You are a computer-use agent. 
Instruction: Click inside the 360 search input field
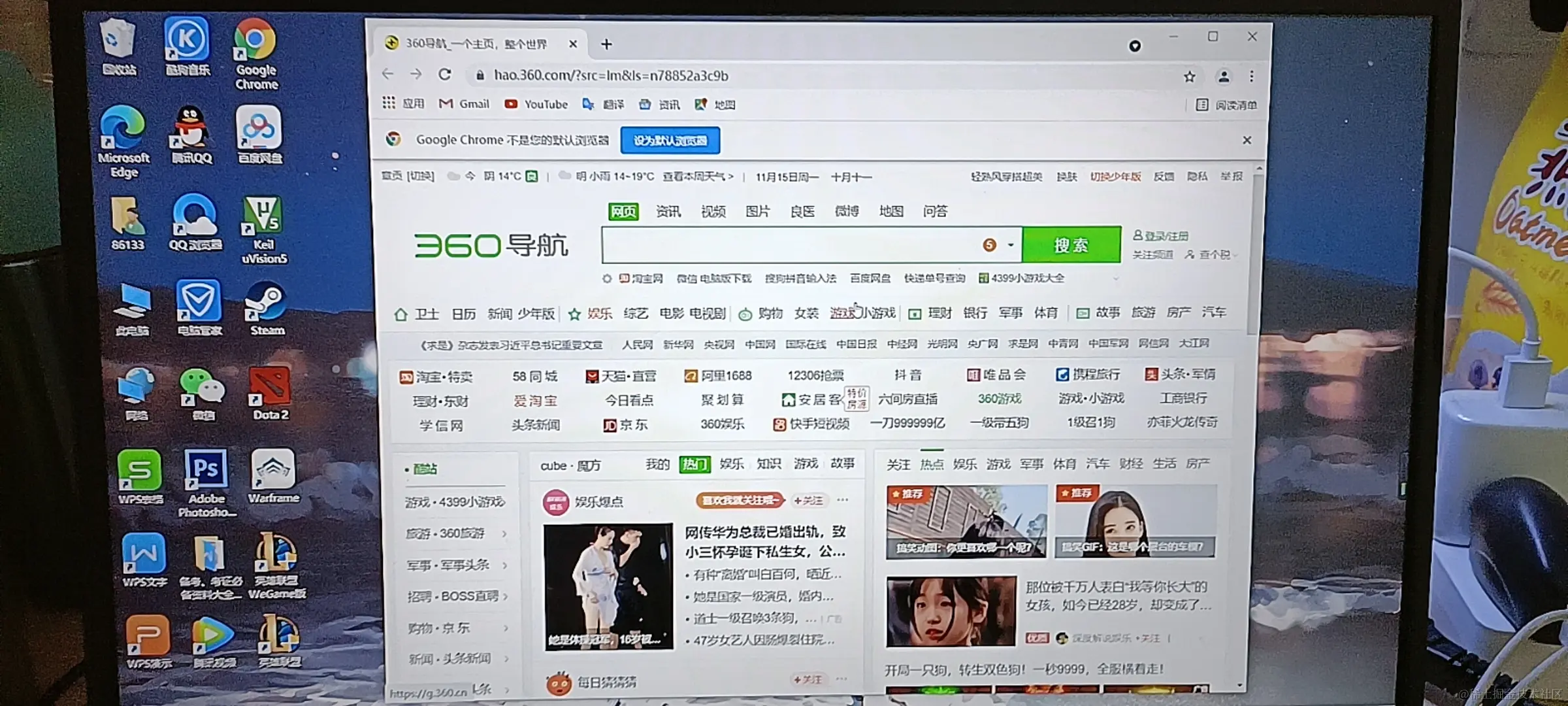coord(784,245)
